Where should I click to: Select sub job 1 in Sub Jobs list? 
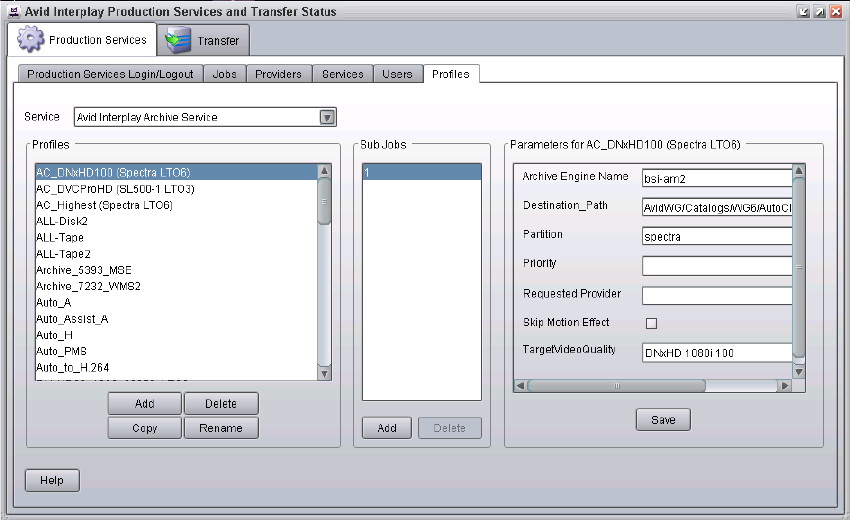click(422, 172)
